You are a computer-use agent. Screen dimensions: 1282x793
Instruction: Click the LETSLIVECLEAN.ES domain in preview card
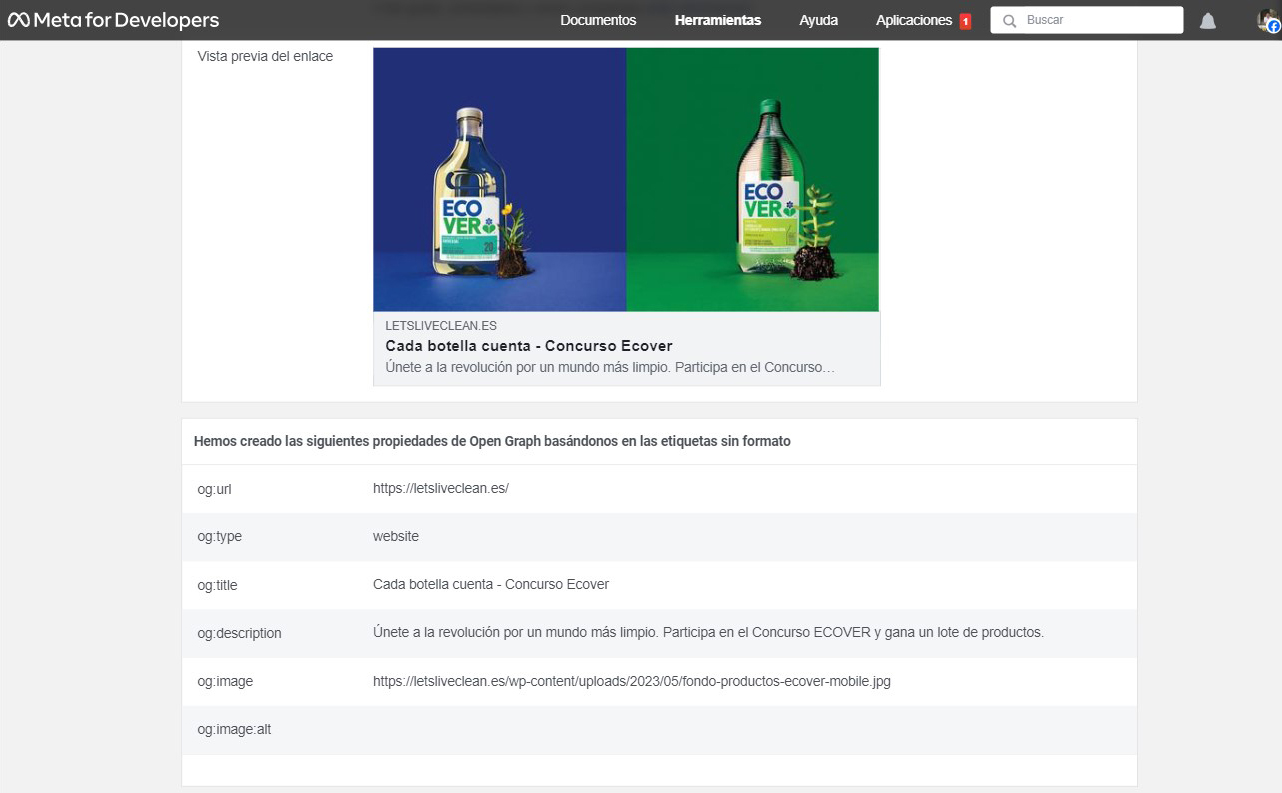click(441, 325)
